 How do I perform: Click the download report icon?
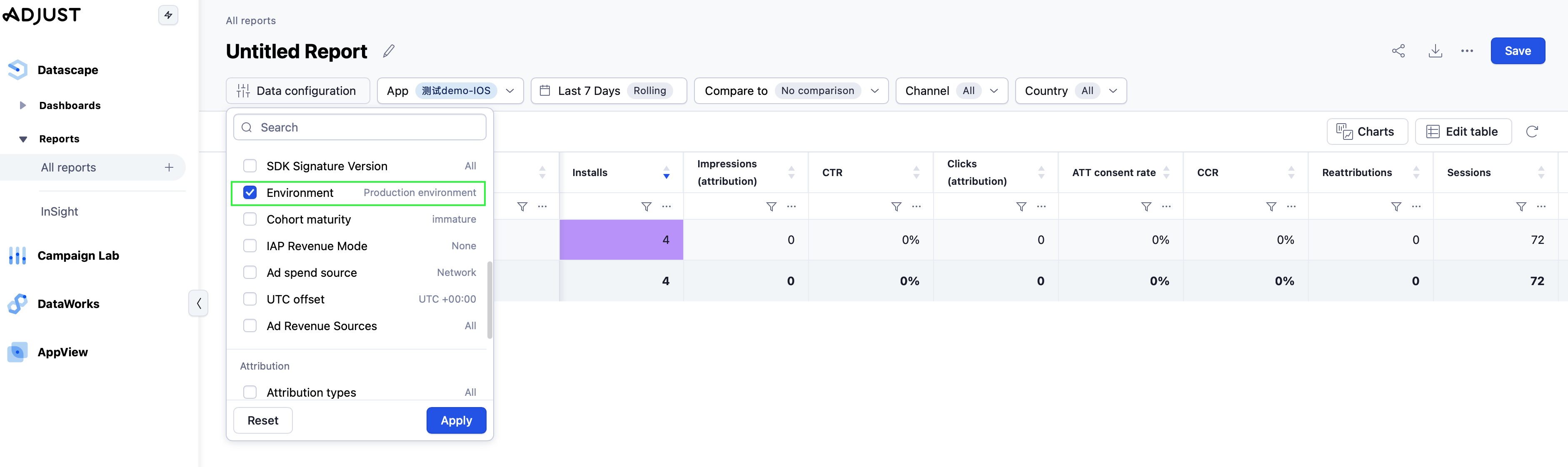click(1435, 51)
